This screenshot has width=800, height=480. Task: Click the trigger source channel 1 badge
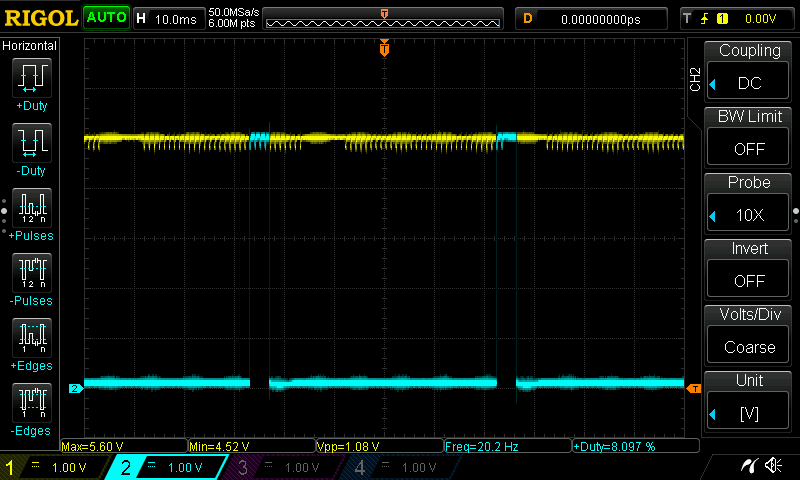coord(722,19)
